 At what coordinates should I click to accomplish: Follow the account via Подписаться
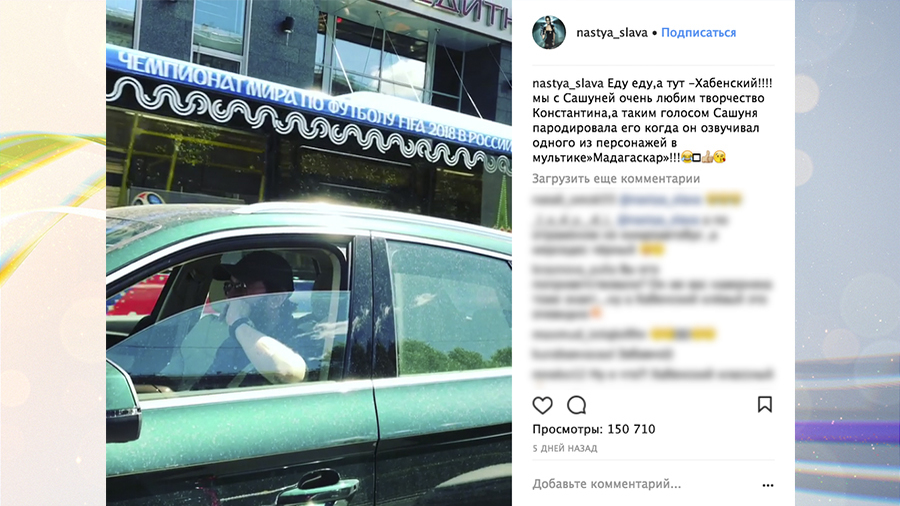(x=699, y=33)
